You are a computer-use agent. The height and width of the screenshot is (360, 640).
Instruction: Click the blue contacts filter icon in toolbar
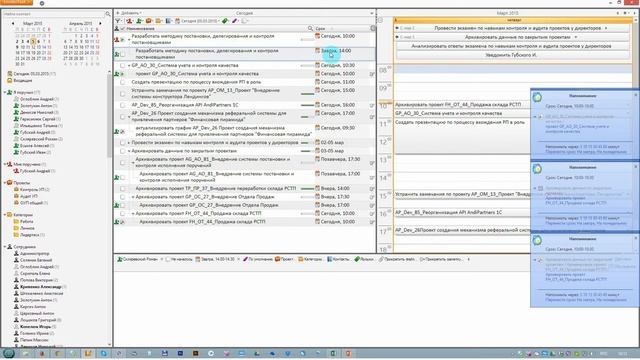point(168,21)
